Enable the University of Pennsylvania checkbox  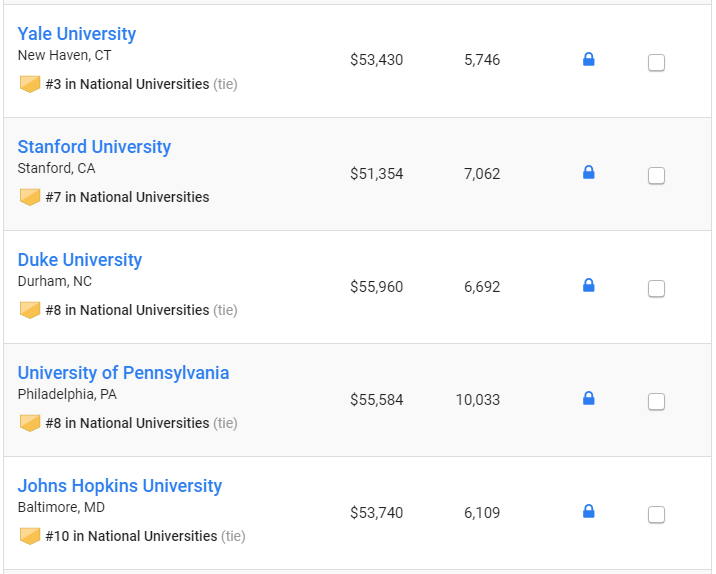656,401
